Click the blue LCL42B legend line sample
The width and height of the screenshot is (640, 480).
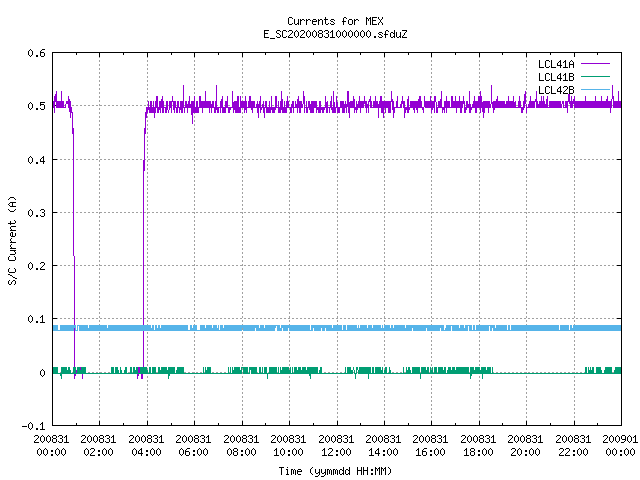[596, 89]
